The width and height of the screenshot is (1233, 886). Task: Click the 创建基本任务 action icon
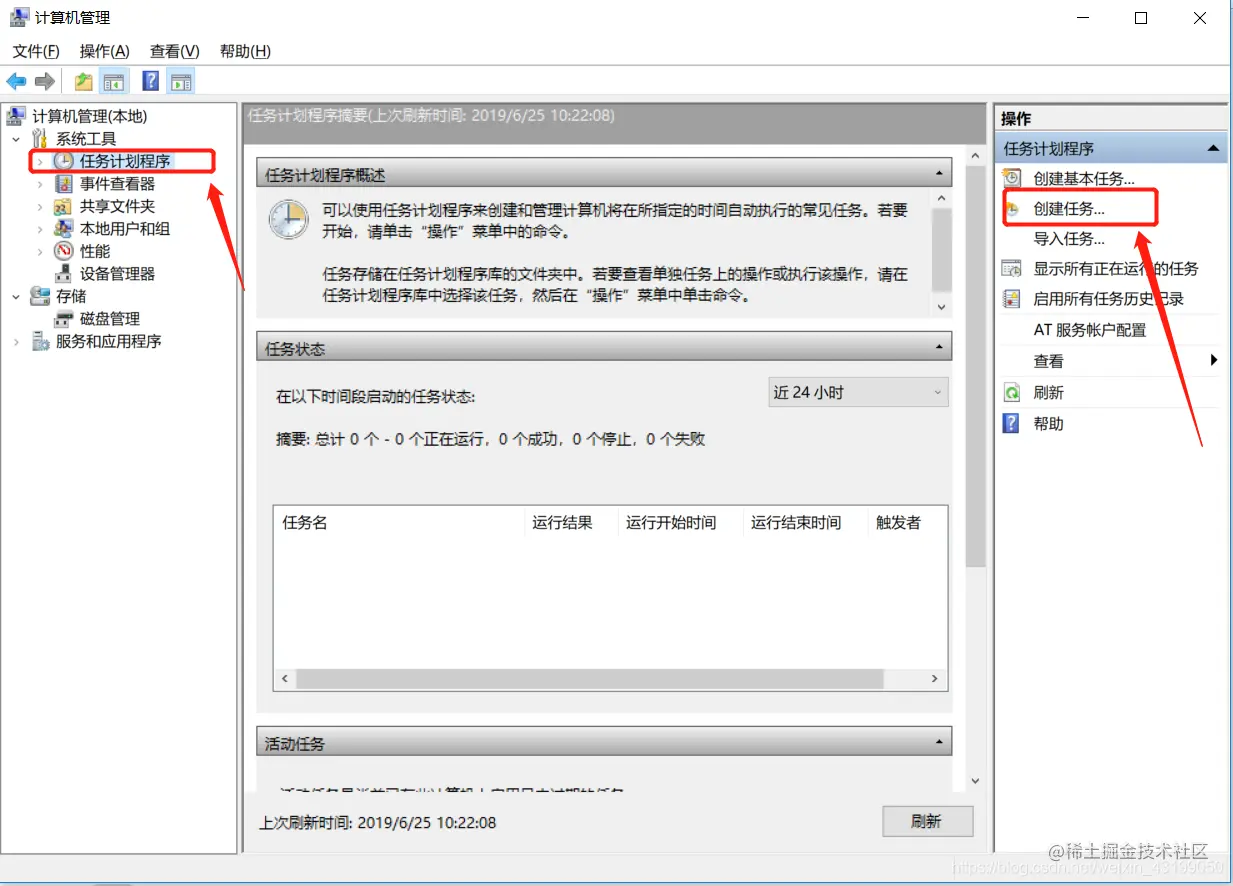1012,179
